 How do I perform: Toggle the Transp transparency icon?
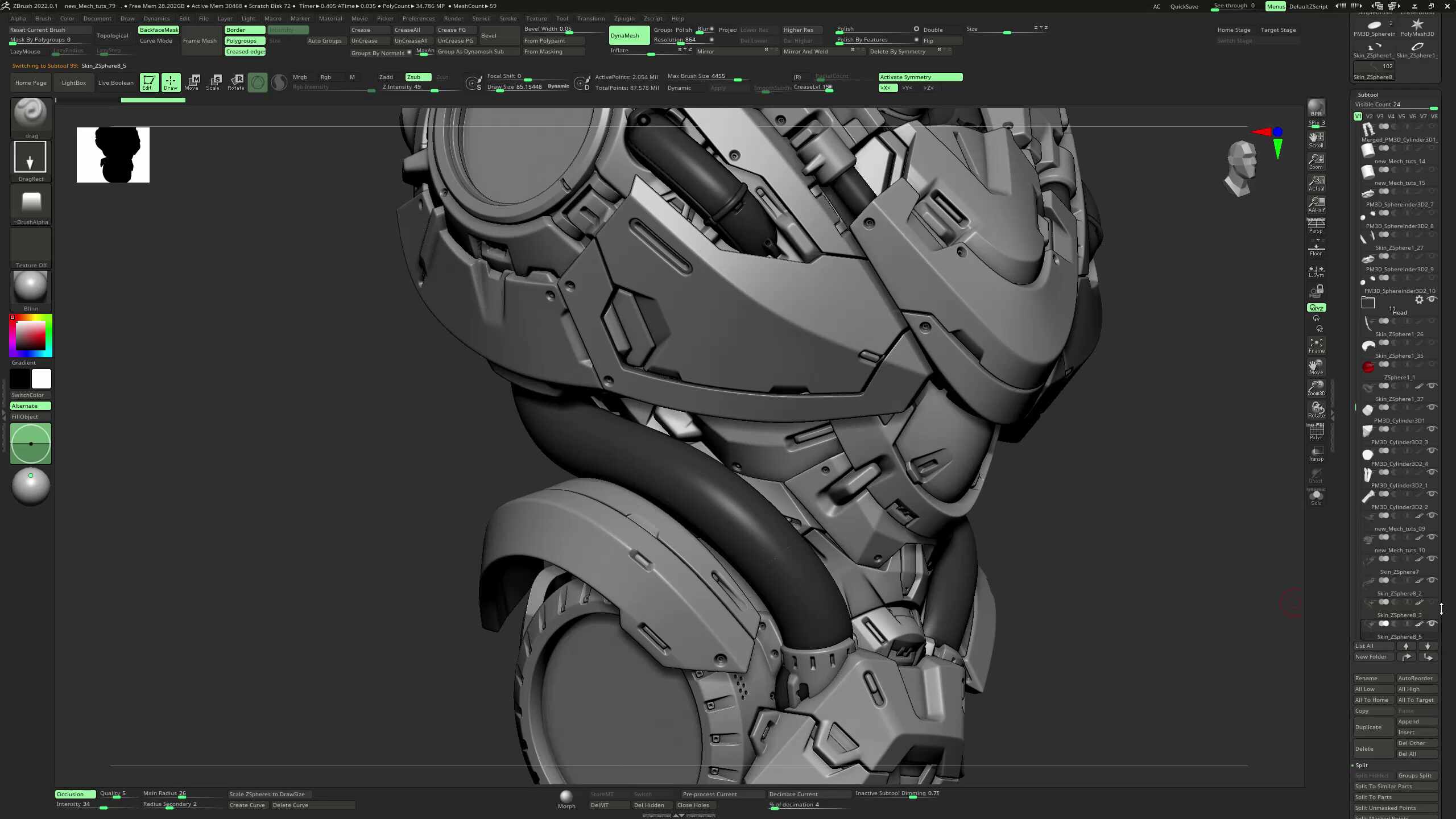coord(1316,454)
